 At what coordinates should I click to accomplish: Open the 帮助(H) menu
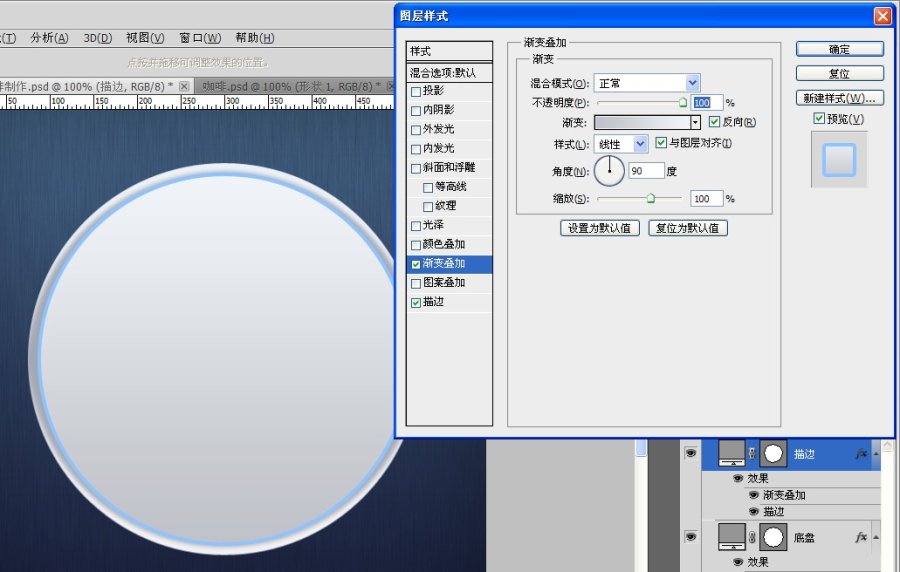coord(255,38)
